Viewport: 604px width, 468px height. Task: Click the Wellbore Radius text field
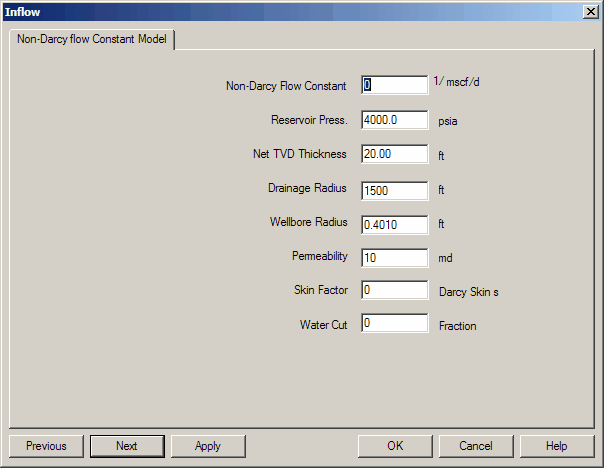pos(395,224)
